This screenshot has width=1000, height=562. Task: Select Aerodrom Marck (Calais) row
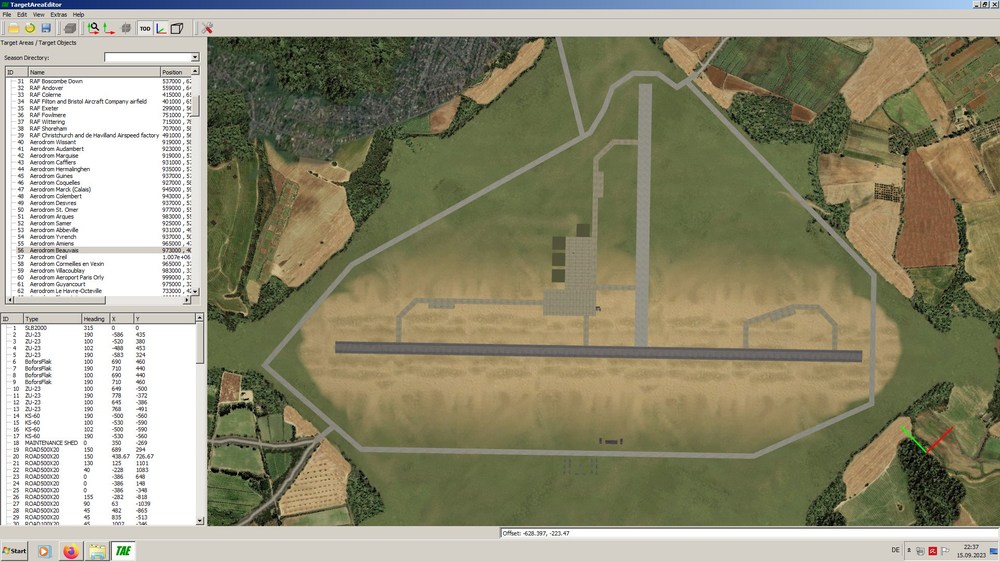[61, 189]
